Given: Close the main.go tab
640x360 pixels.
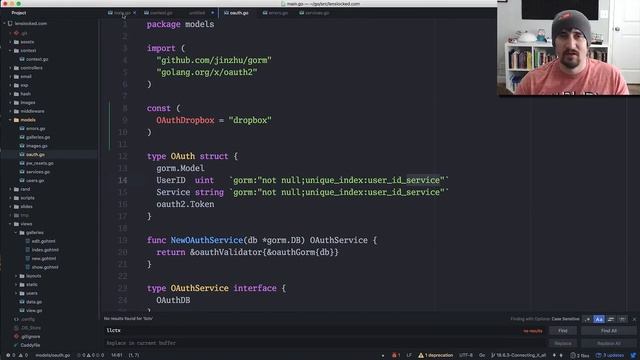Looking at the screenshot, I should pos(134,13).
